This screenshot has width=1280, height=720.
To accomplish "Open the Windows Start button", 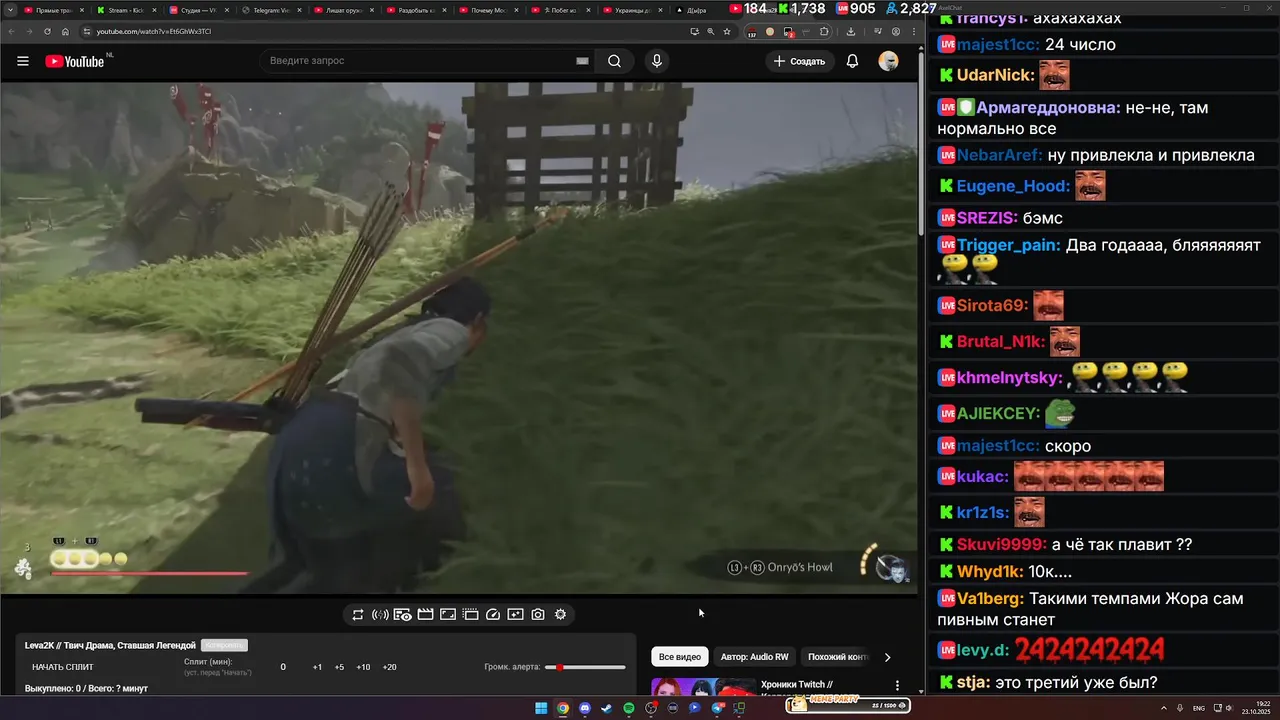I will pyautogui.click(x=541, y=708).
